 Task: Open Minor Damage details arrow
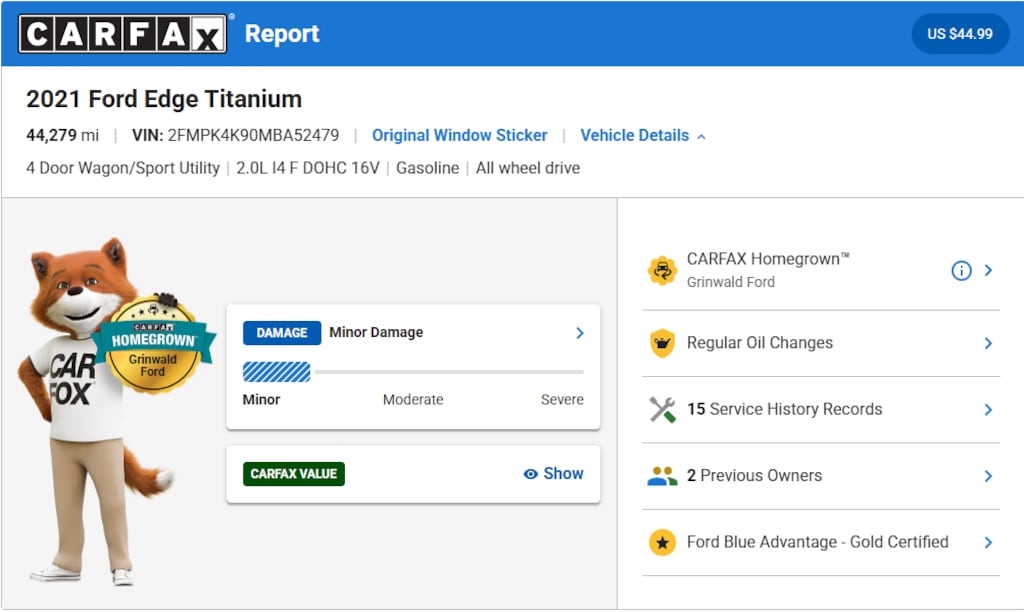pos(579,333)
